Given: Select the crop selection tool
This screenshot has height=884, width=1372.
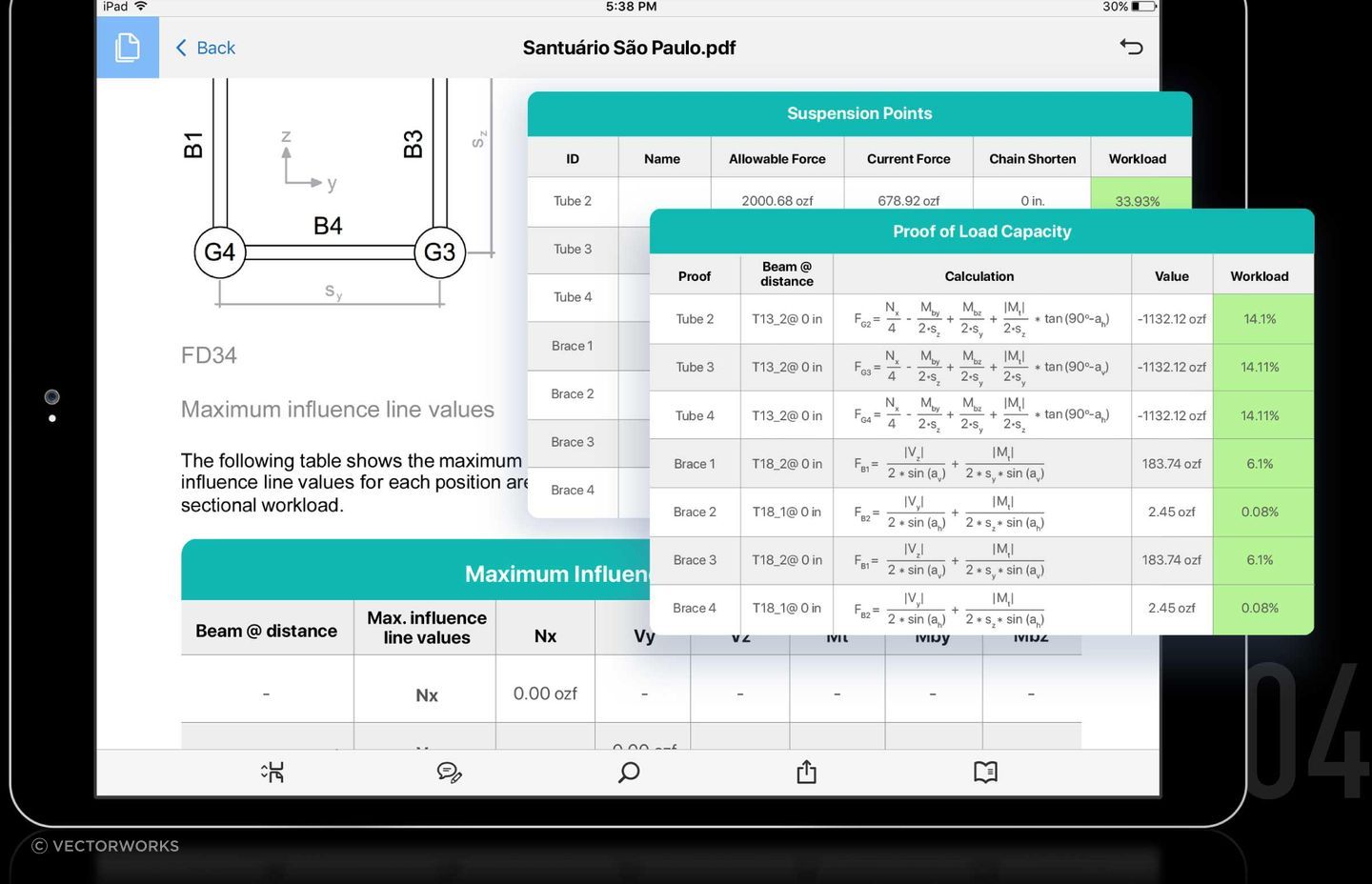Looking at the screenshot, I should [272, 772].
